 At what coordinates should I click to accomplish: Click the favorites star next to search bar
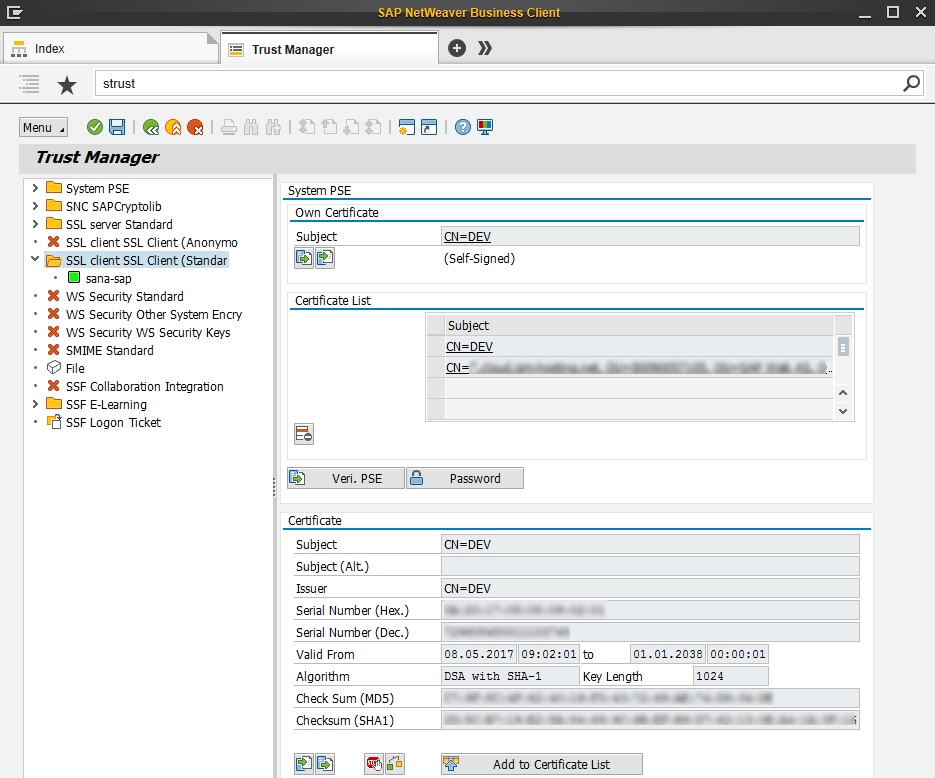[x=66, y=85]
